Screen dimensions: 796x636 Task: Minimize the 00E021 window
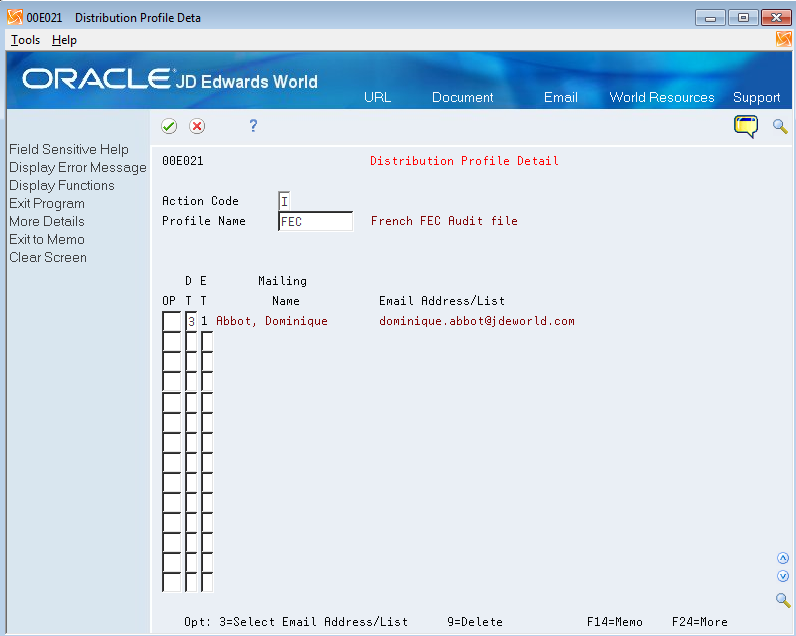tap(710, 18)
